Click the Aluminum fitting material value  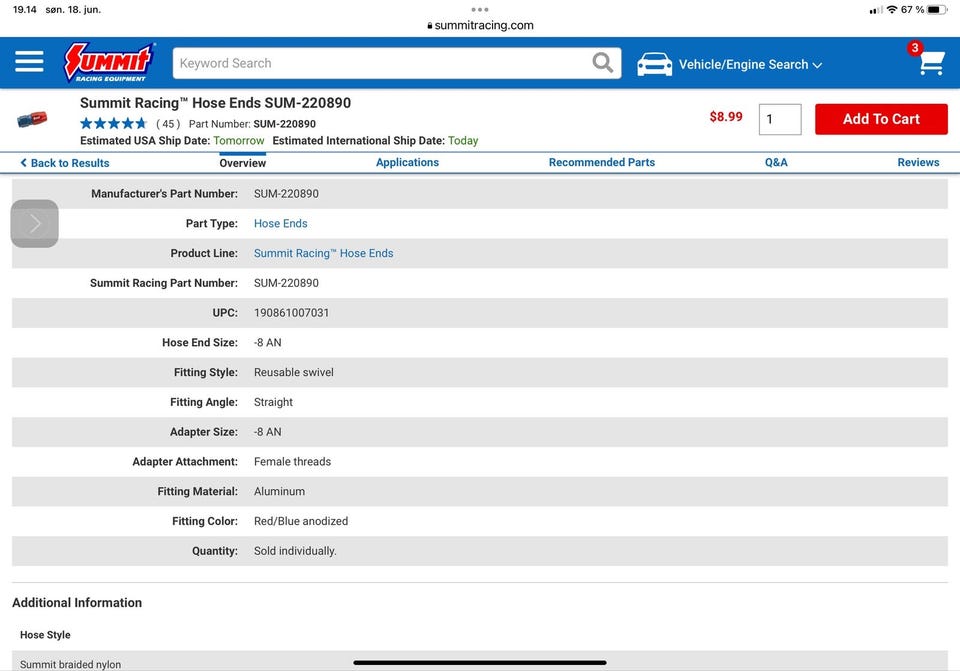(x=279, y=491)
